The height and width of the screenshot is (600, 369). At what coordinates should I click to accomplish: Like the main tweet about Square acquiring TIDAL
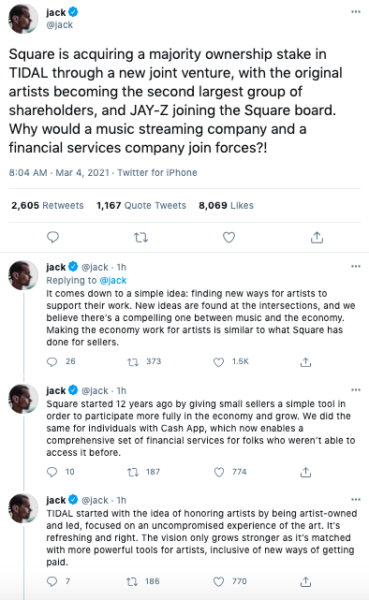point(229,237)
